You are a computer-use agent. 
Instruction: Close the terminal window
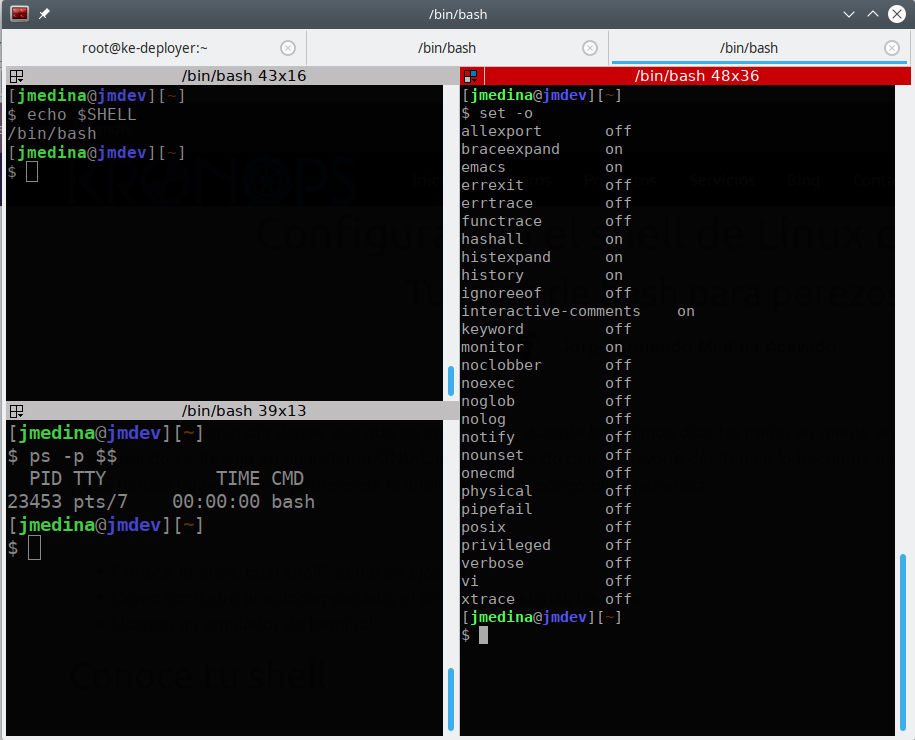(x=896, y=14)
